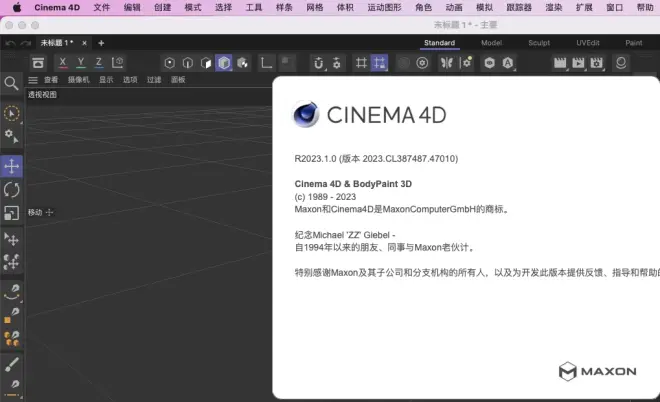Toggle the Z axis lock
660x402 pixels.
coord(99,63)
